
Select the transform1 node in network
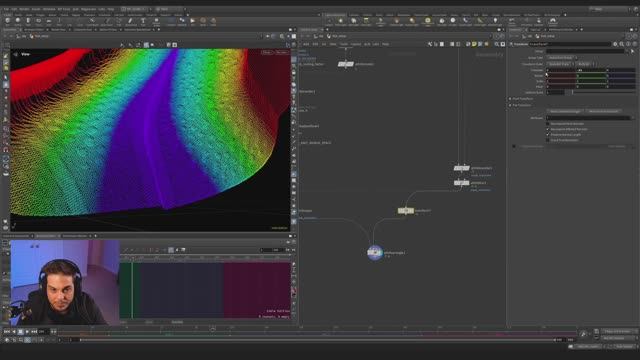pos(406,211)
